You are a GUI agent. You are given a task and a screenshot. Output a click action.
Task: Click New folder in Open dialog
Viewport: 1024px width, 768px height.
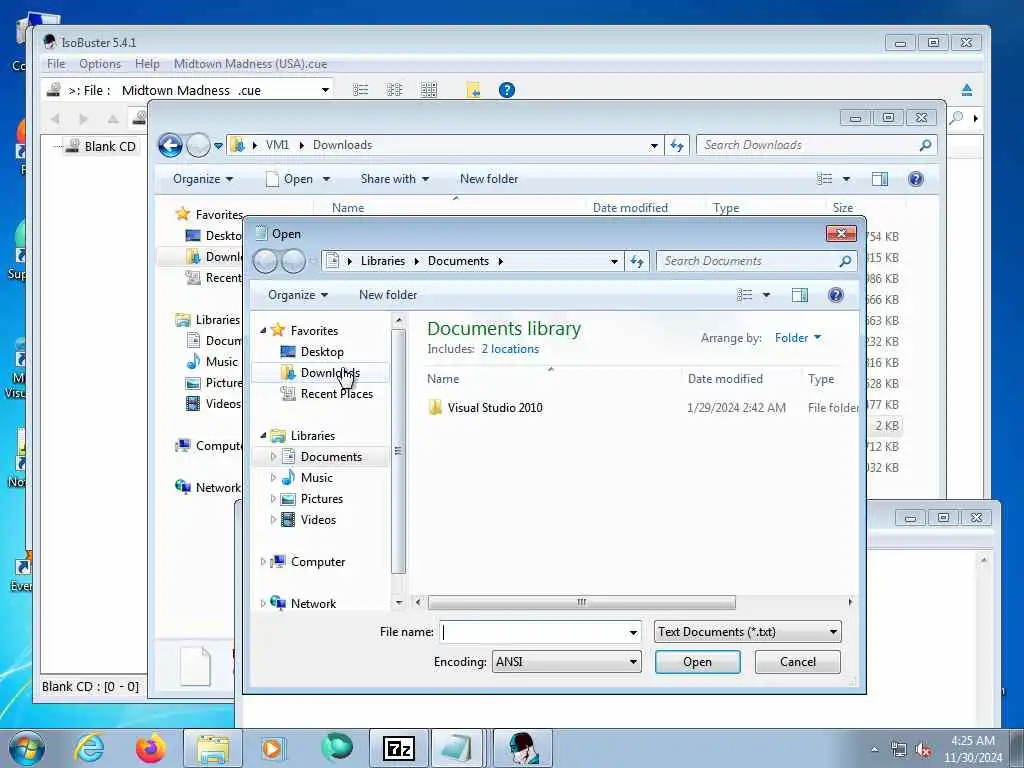(x=388, y=295)
